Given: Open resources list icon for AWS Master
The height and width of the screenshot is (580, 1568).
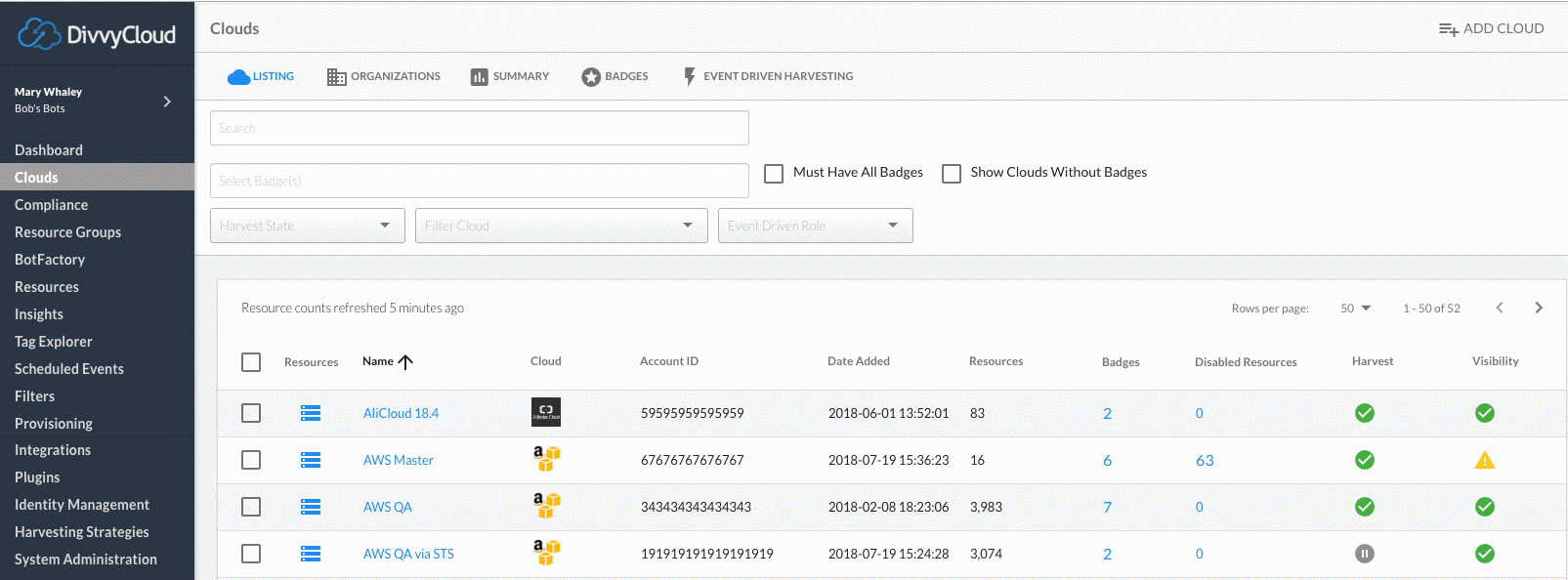Looking at the screenshot, I should (x=311, y=460).
